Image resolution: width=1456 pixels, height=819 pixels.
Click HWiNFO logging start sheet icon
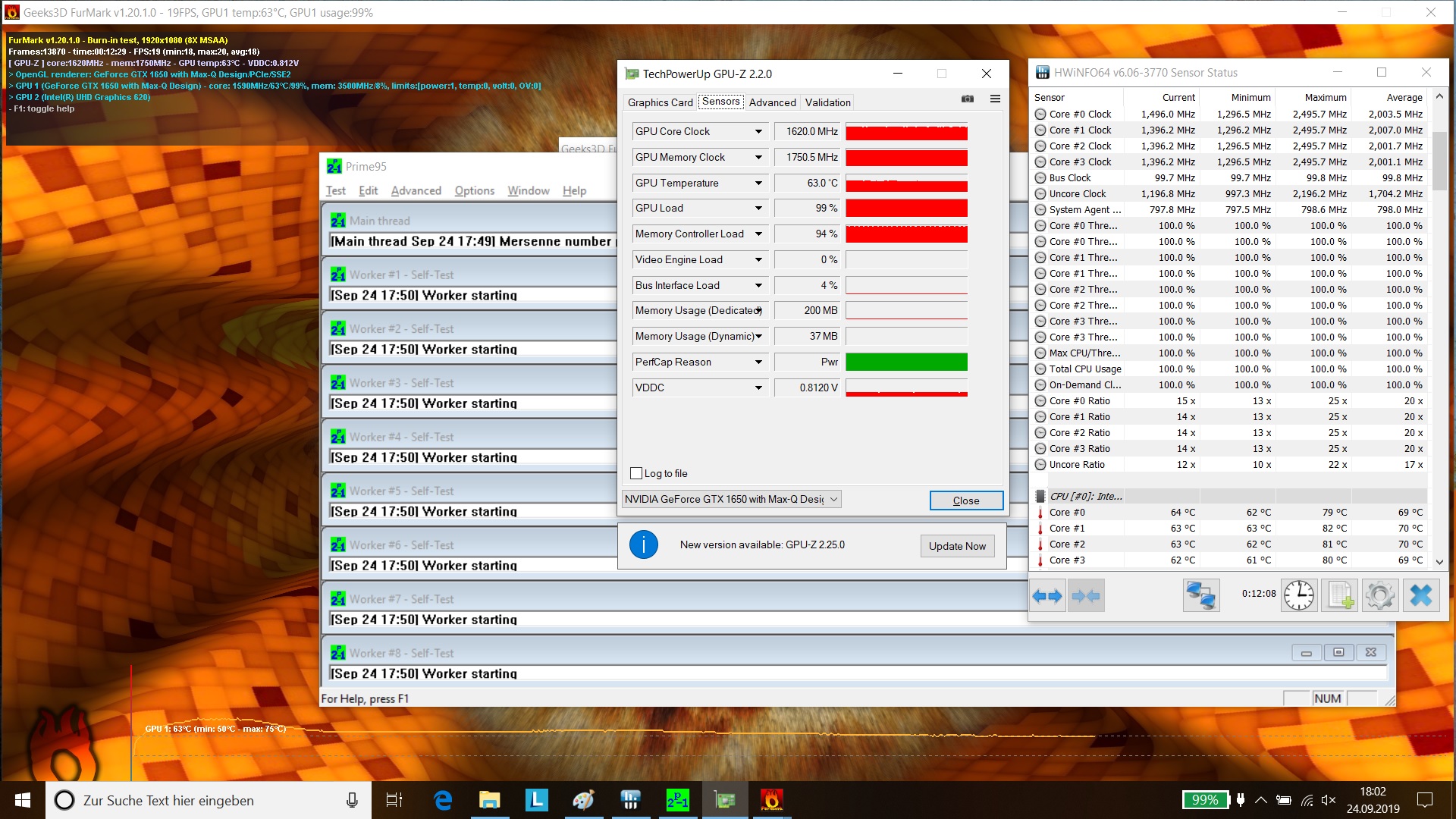[x=1339, y=596]
